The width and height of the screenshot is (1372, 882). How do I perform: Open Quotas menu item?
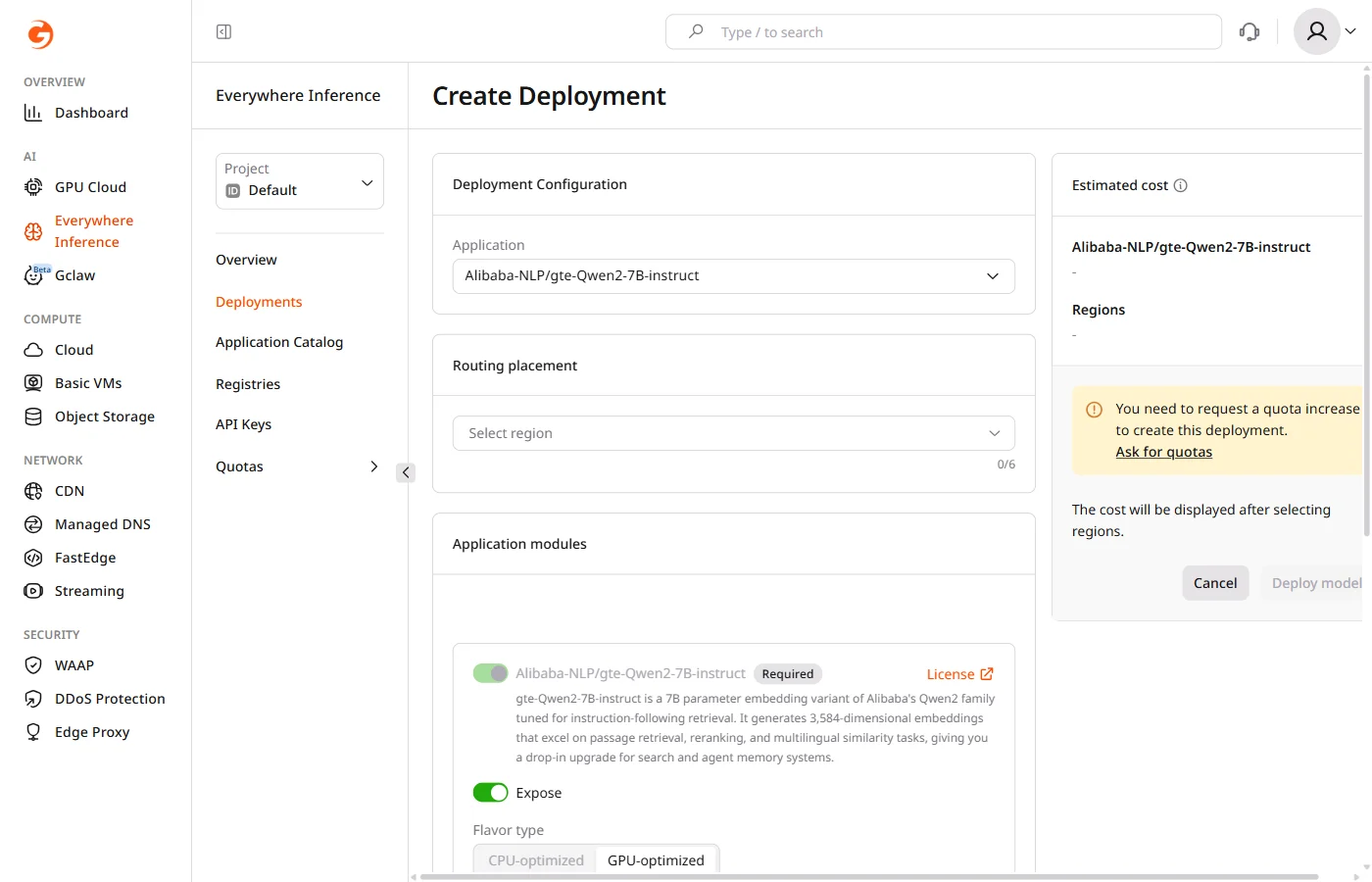point(239,466)
